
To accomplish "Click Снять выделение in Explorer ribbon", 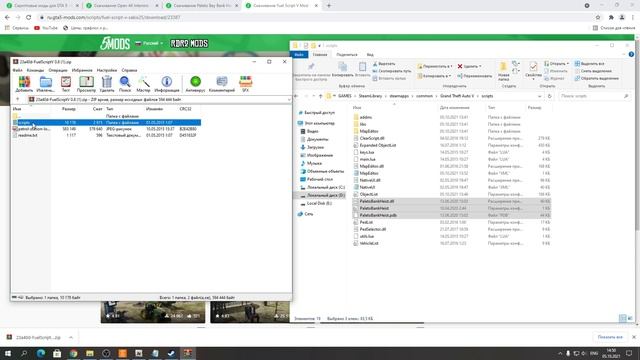I will (593, 71).
